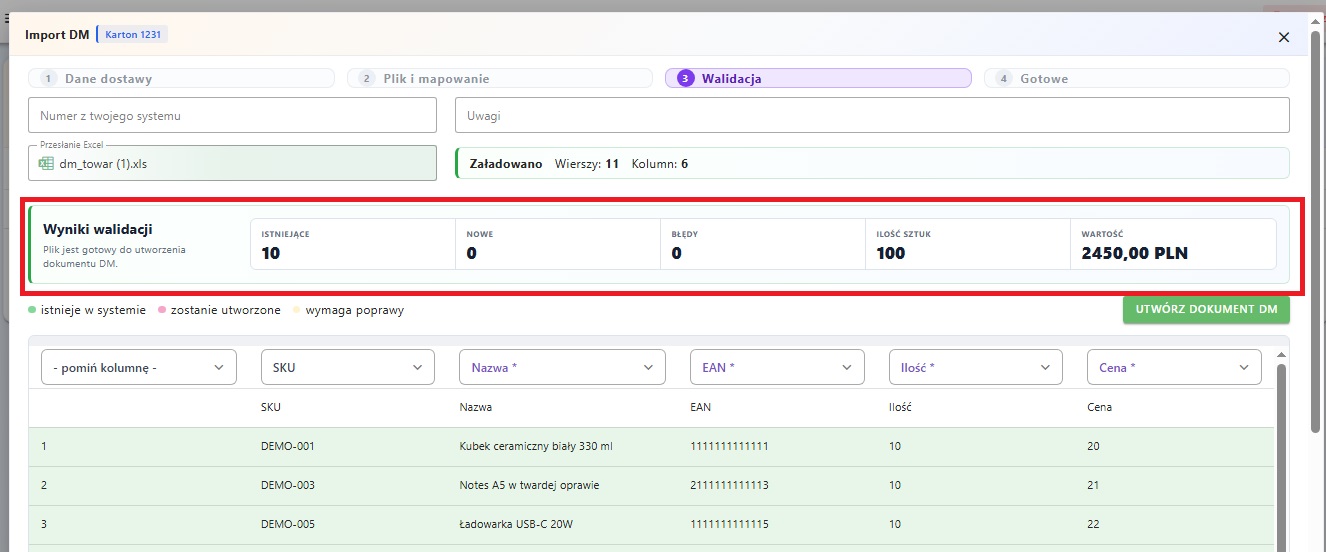The height and width of the screenshot is (552, 1326).
Task: Select step 3 Walidacja
Action: pyautogui.click(x=818, y=78)
